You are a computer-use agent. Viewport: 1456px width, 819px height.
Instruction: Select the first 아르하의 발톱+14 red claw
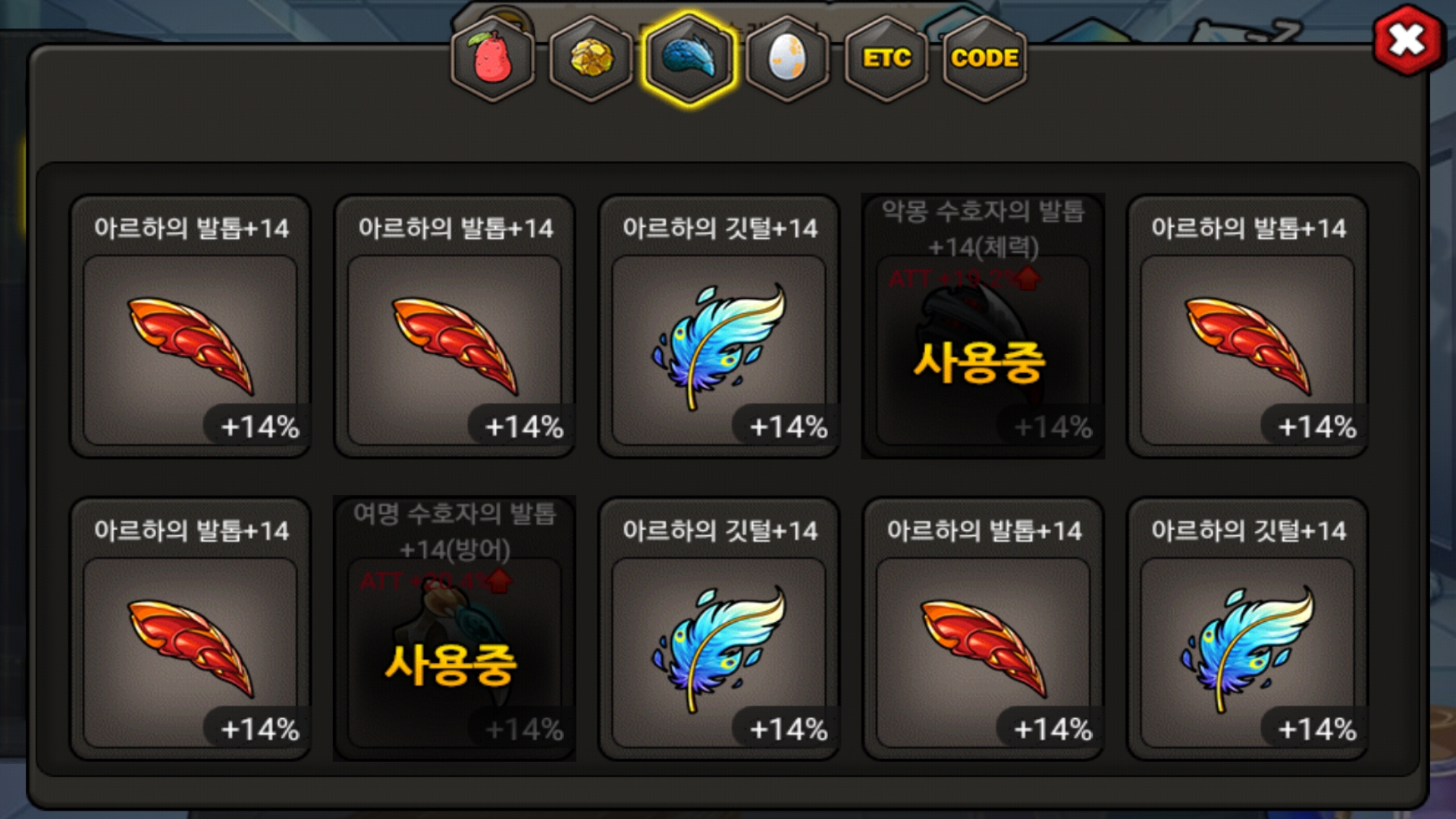[x=190, y=326]
